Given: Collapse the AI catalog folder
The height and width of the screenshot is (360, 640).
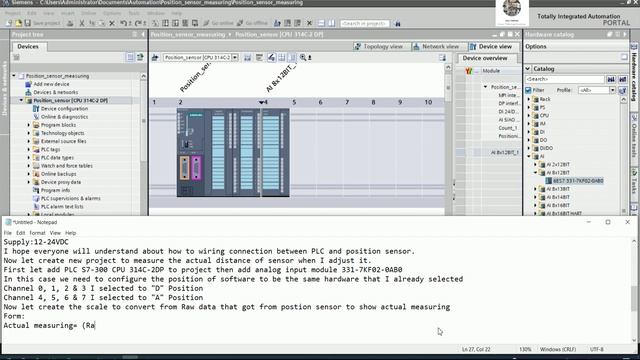Looking at the screenshot, I should (529, 156).
